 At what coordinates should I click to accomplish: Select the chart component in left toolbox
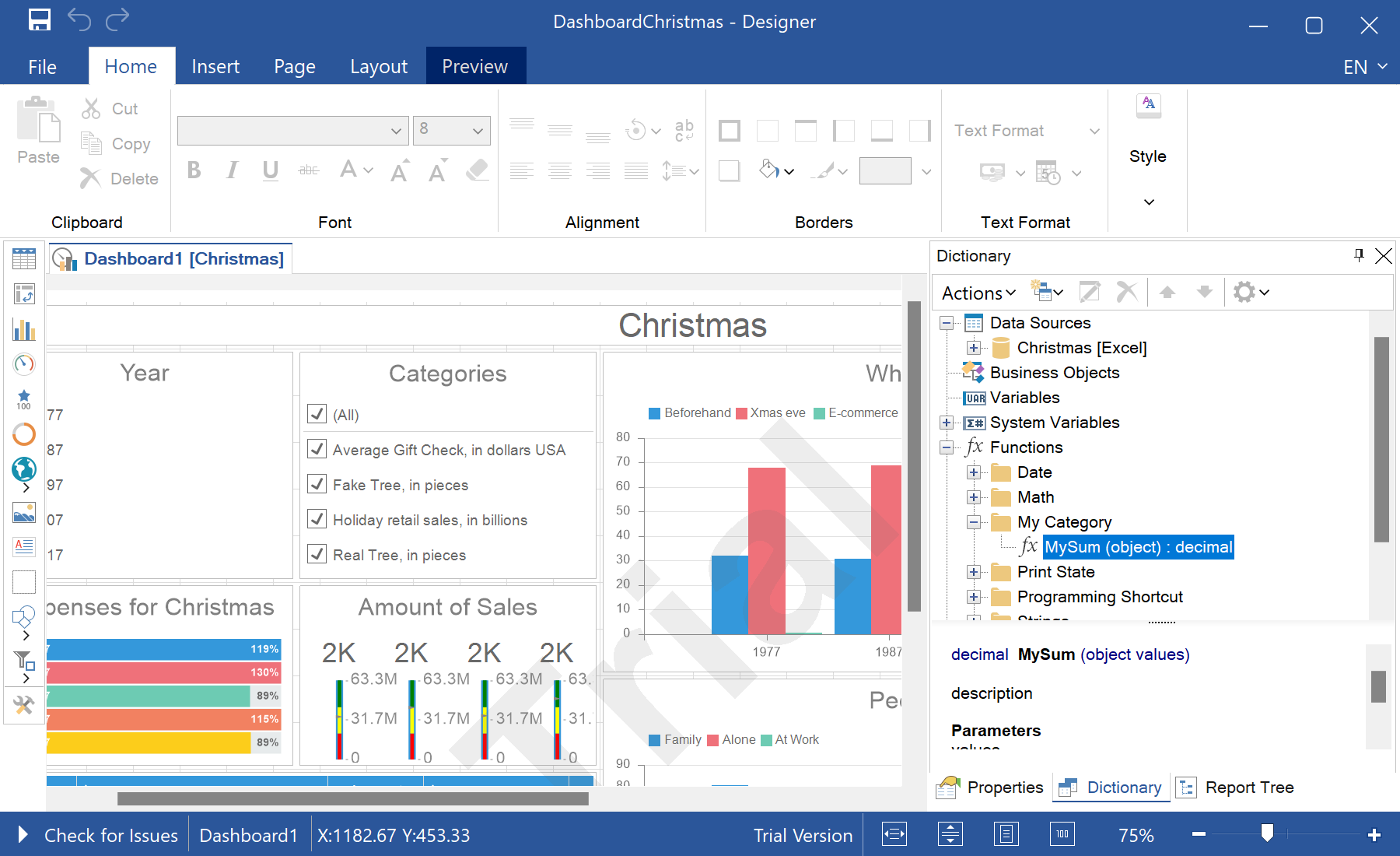[x=24, y=330]
